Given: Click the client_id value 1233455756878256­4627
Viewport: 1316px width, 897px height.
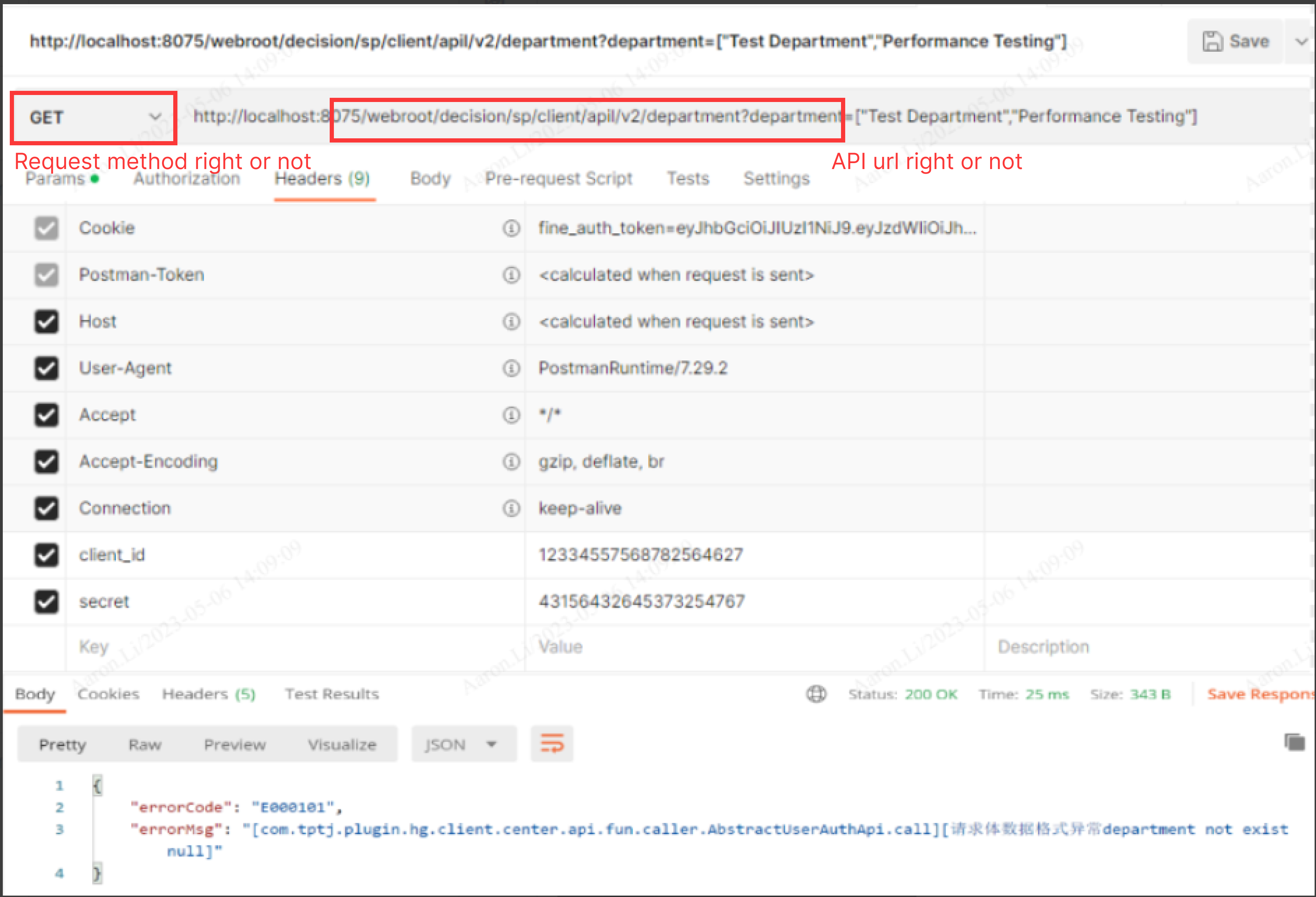Looking at the screenshot, I should pos(641,555).
